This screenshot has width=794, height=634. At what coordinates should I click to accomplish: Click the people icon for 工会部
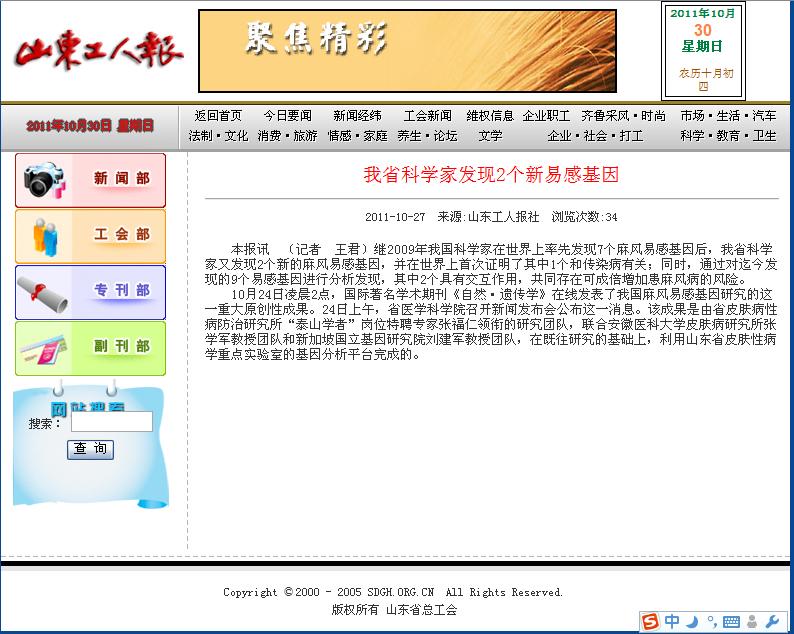point(43,236)
